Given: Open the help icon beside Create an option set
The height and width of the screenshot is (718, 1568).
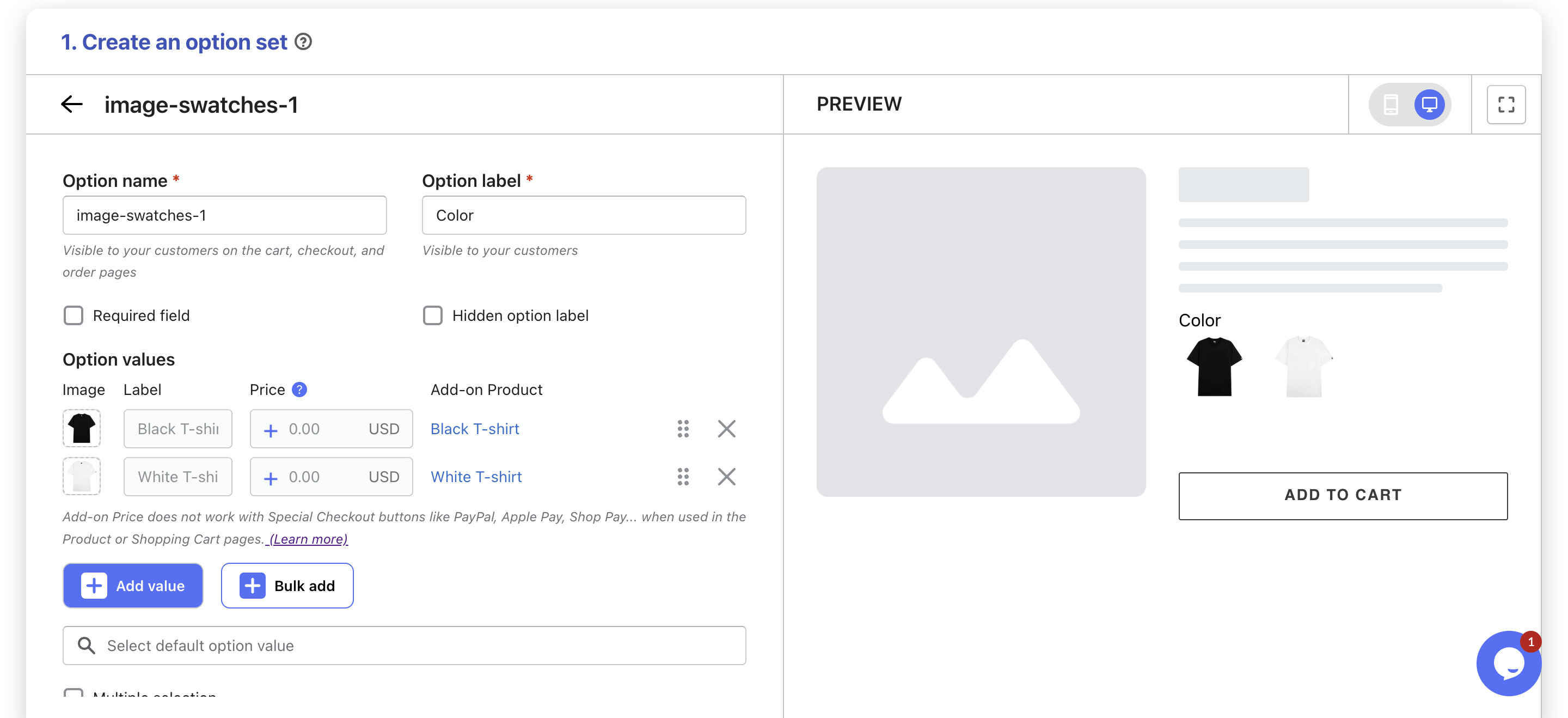Looking at the screenshot, I should point(303,42).
